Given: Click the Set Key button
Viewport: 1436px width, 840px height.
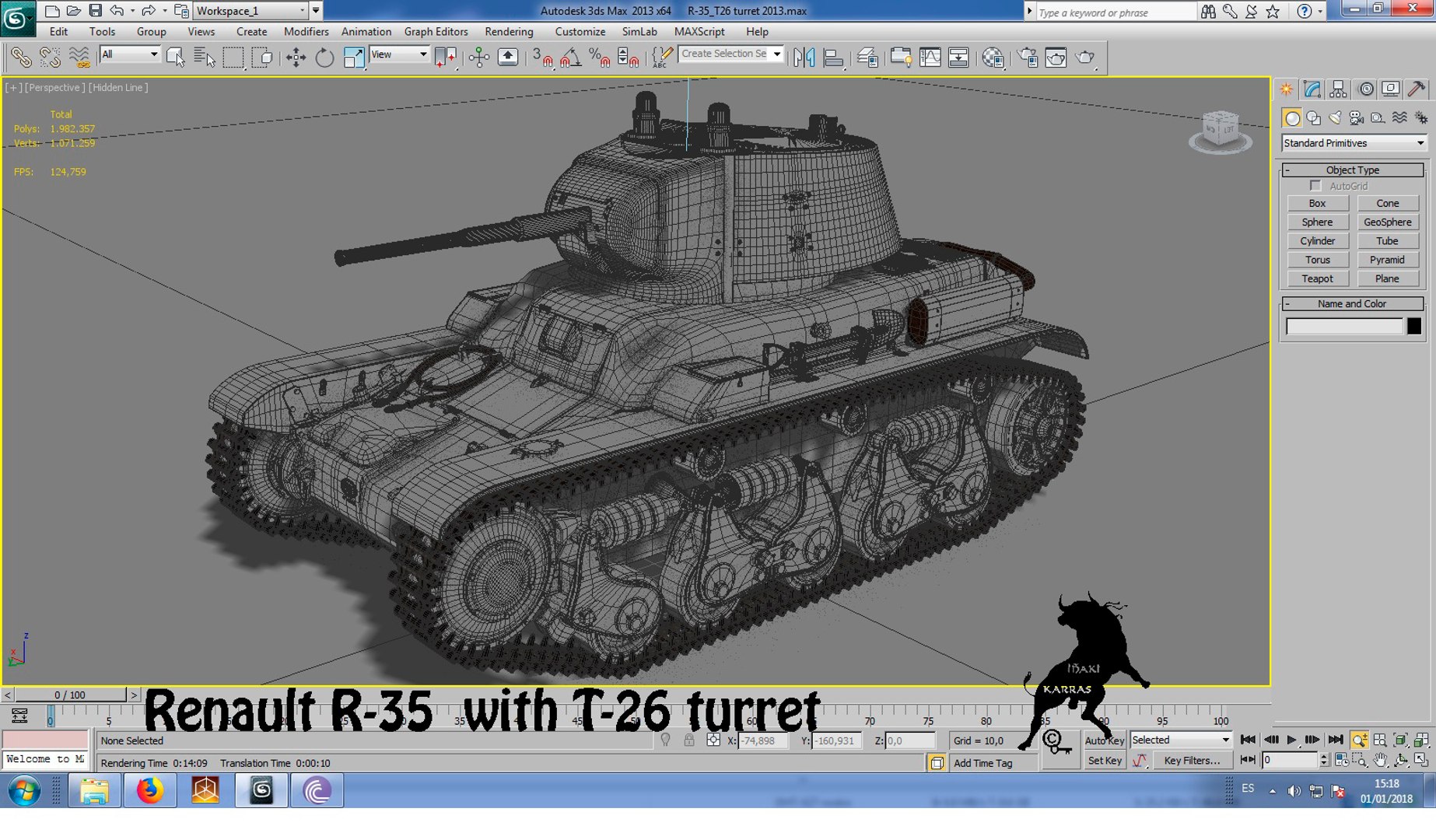Looking at the screenshot, I should click(x=1104, y=761).
